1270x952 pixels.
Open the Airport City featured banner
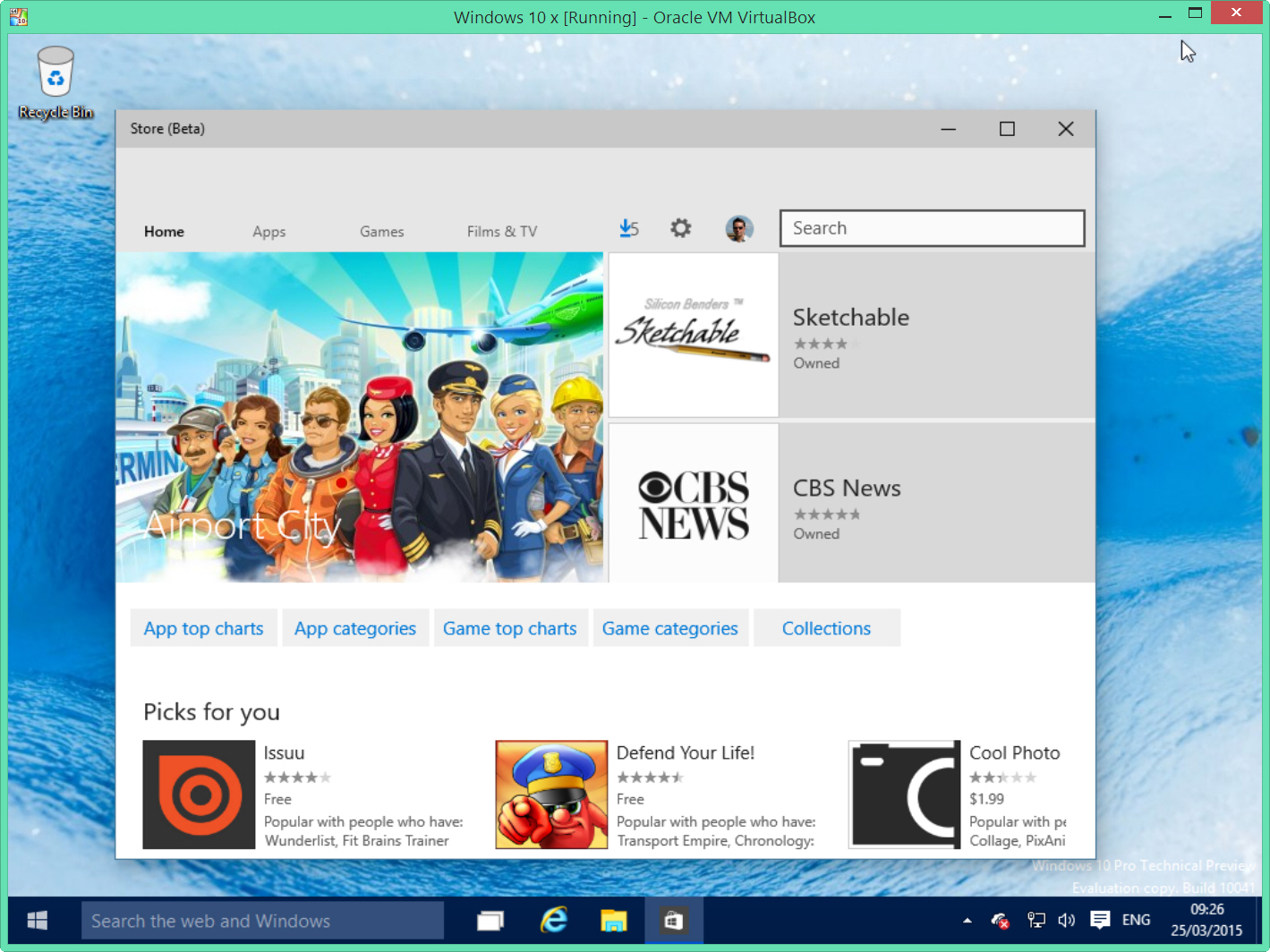(x=360, y=417)
